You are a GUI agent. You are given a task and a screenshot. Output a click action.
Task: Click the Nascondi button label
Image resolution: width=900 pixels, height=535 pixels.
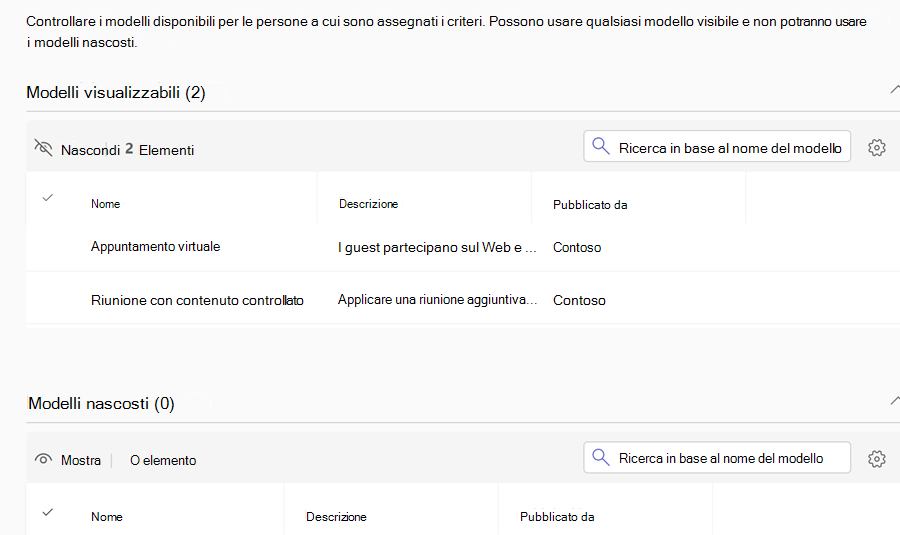pyautogui.click(x=91, y=150)
